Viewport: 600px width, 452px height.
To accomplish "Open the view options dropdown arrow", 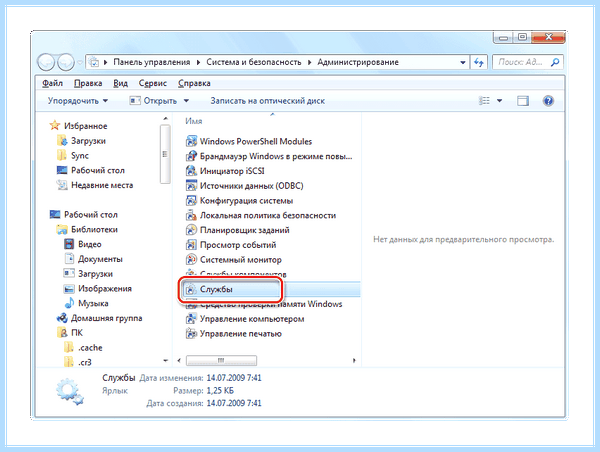I will [499, 101].
